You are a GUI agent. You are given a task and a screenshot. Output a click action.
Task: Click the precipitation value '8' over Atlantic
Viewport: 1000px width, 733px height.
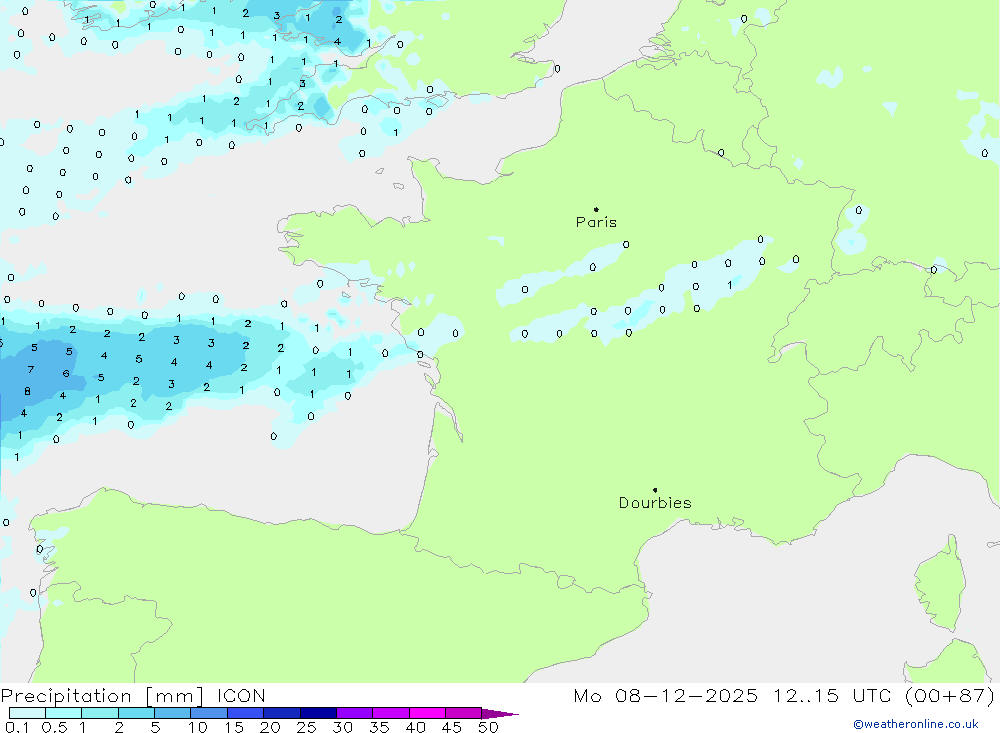pos(27,392)
